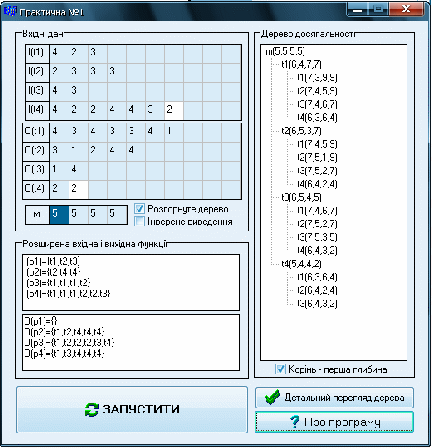432x448 pixels.
Task: Click the green checkmark icon for the detailed tree view
Action: click(272, 397)
